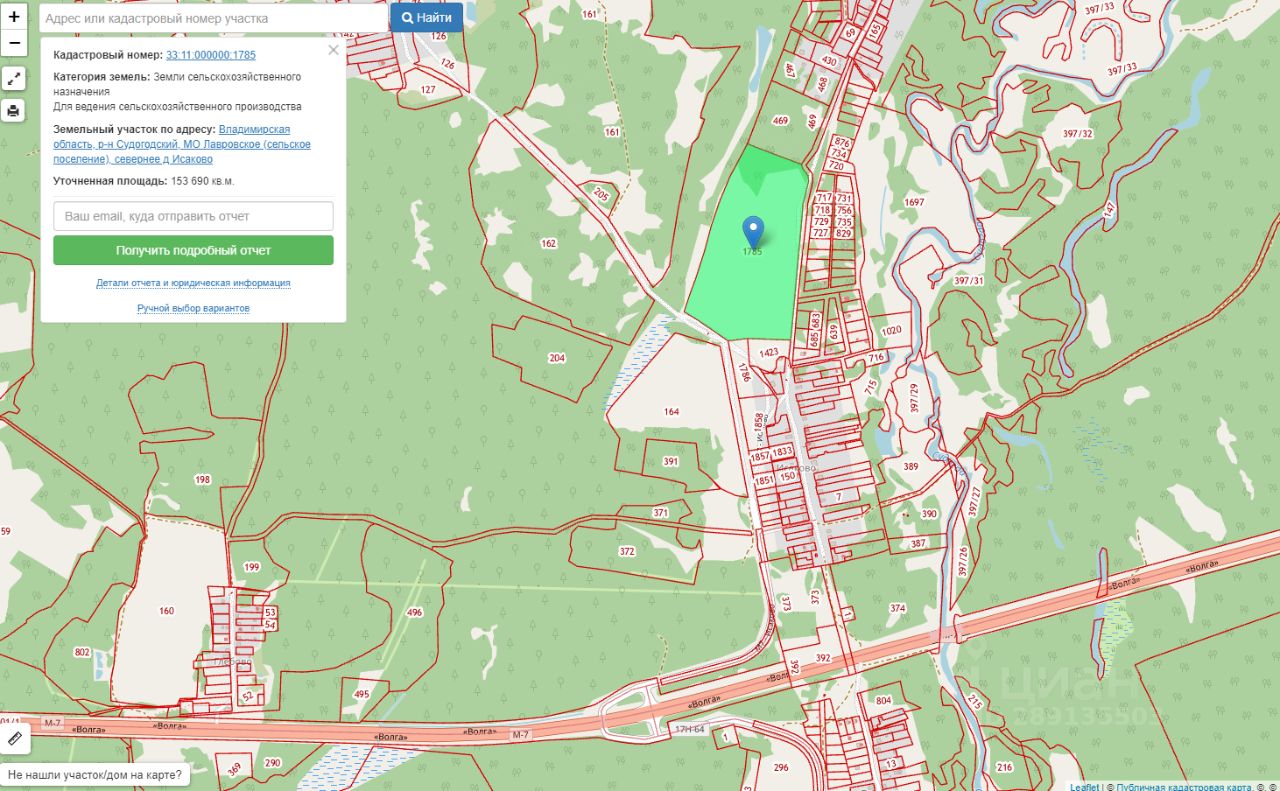The width and height of the screenshot is (1280, 791).
Task: Click parcel labeled 495 on map
Action: 362,693
